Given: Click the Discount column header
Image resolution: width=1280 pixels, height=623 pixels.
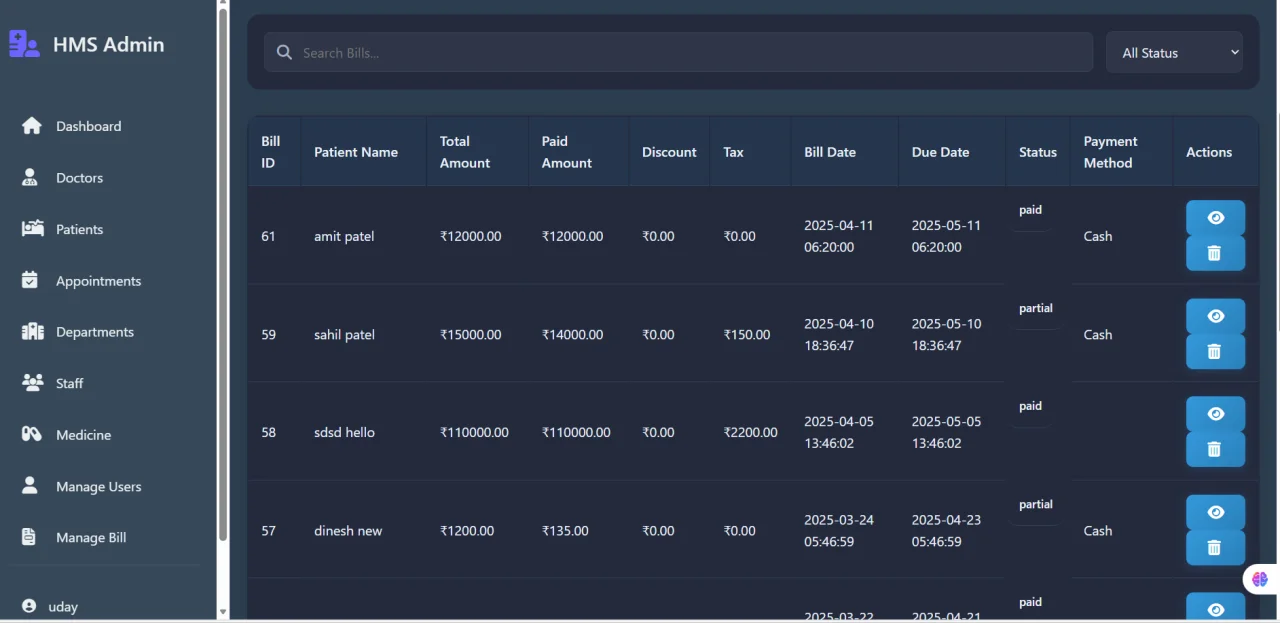Looking at the screenshot, I should point(669,152).
